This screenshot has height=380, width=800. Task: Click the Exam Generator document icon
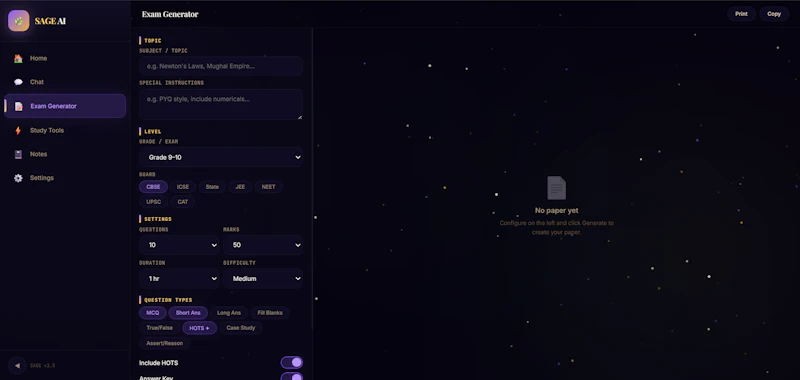pos(18,106)
